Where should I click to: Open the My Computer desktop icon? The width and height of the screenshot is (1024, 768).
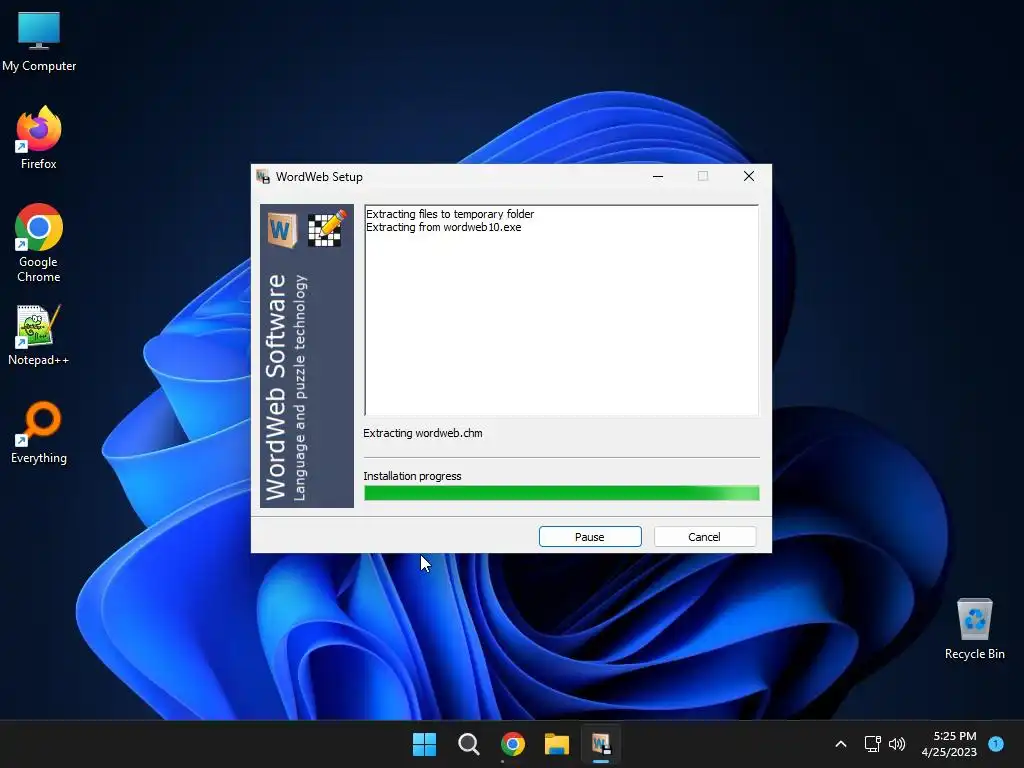[x=39, y=40]
